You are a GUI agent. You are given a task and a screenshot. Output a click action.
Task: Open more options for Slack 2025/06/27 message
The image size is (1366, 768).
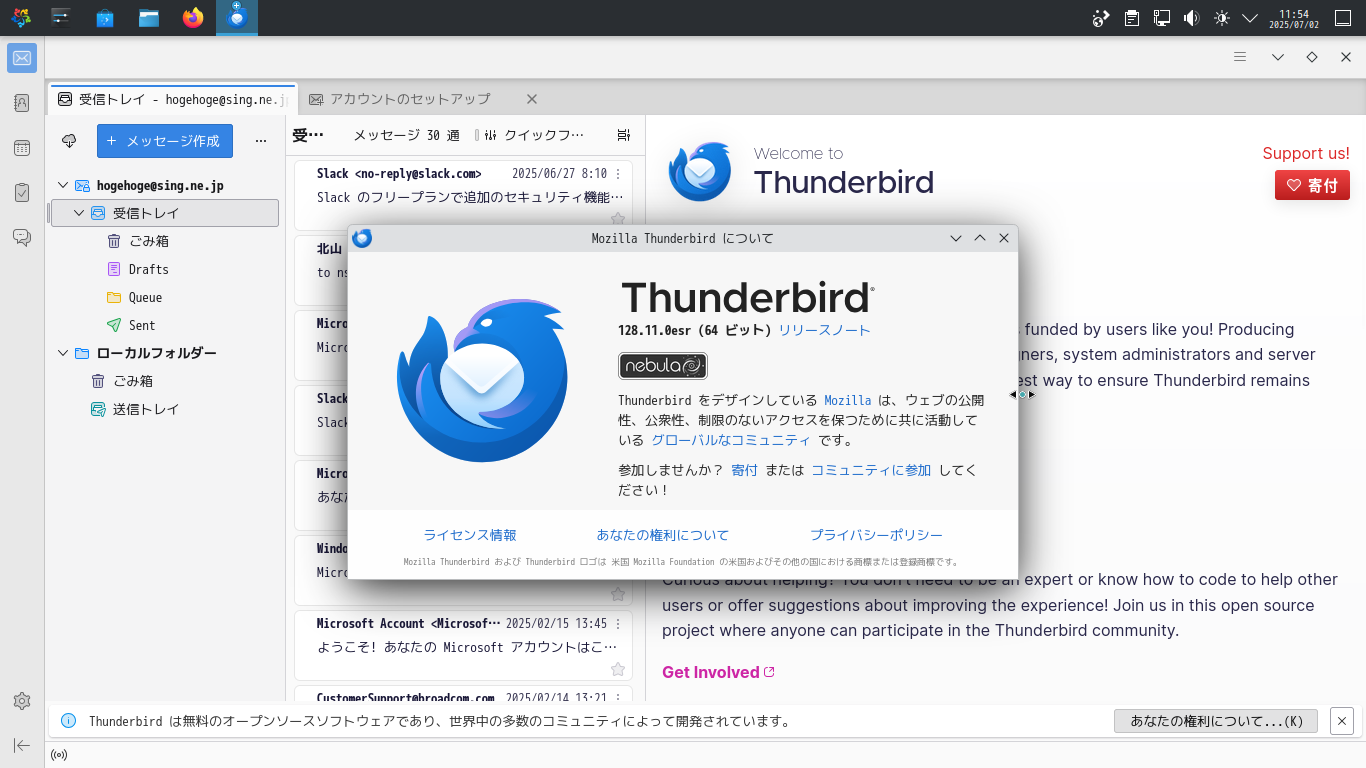pyautogui.click(x=618, y=174)
